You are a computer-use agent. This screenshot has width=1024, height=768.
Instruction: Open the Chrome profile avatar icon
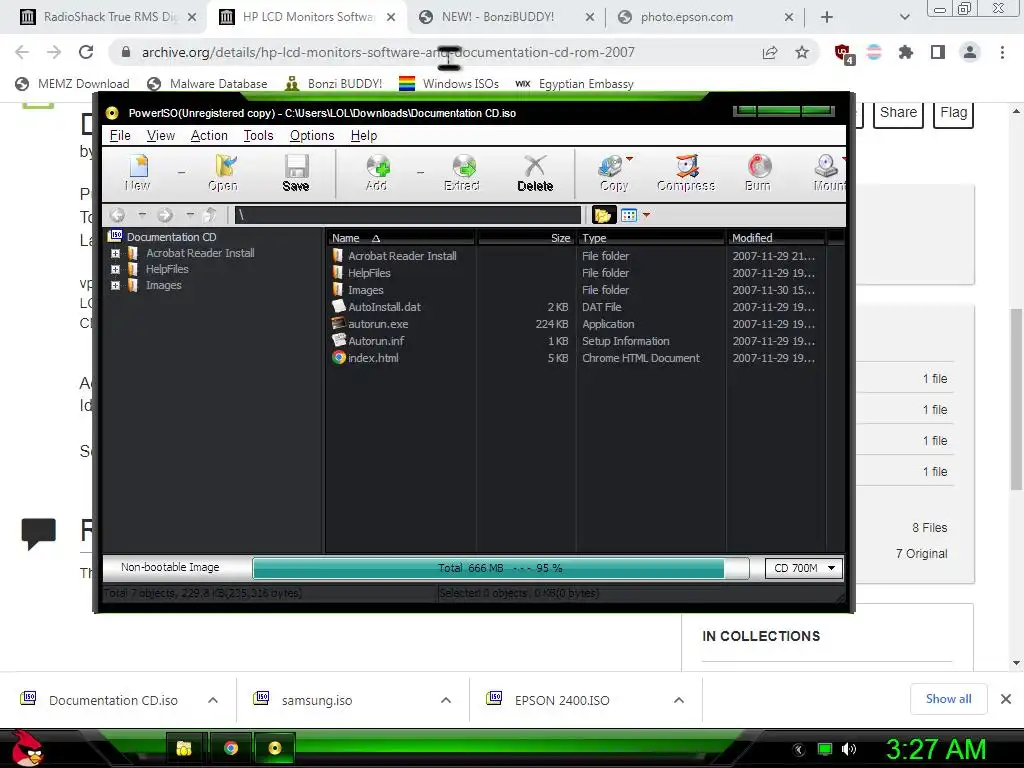pos(970,52)
